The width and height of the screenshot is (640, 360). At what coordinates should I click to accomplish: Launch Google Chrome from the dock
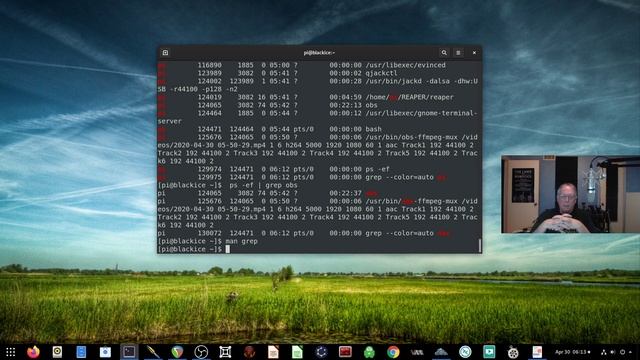393,352
